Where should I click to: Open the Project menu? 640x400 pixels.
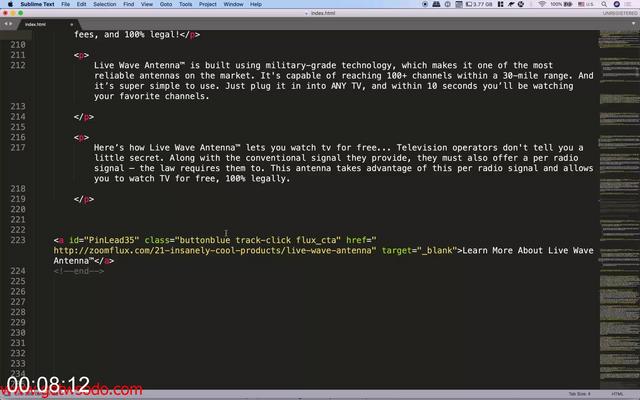click(x=208, y=4)
